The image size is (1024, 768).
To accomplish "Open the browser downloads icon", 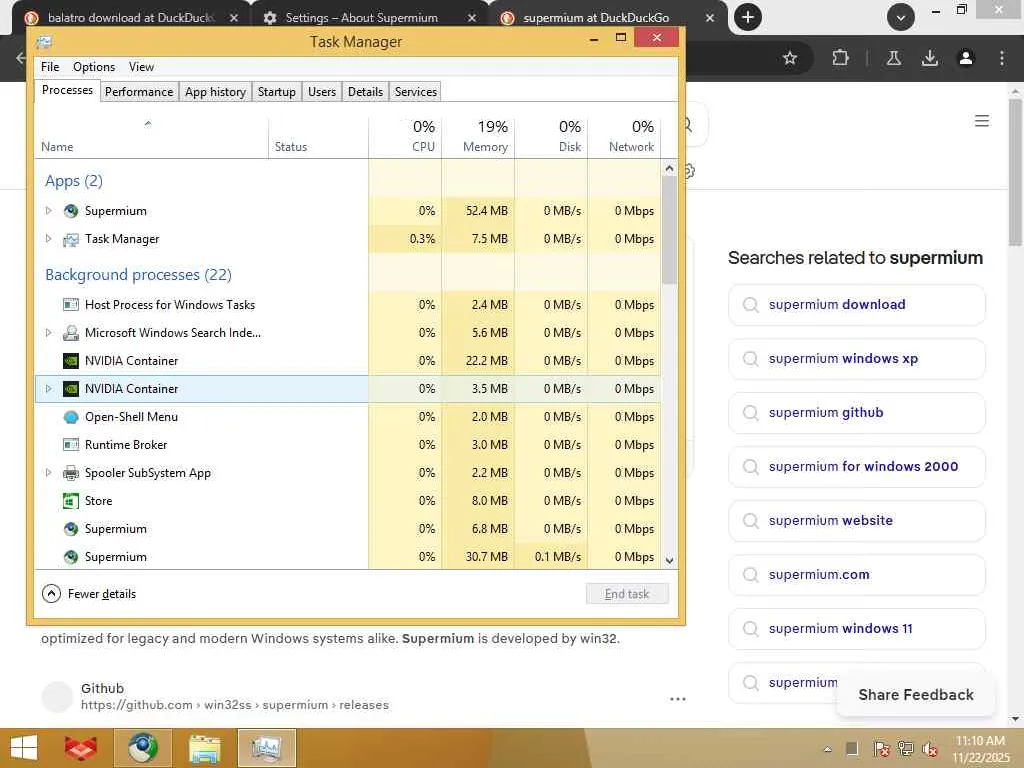I will click(x=930, y=58).
